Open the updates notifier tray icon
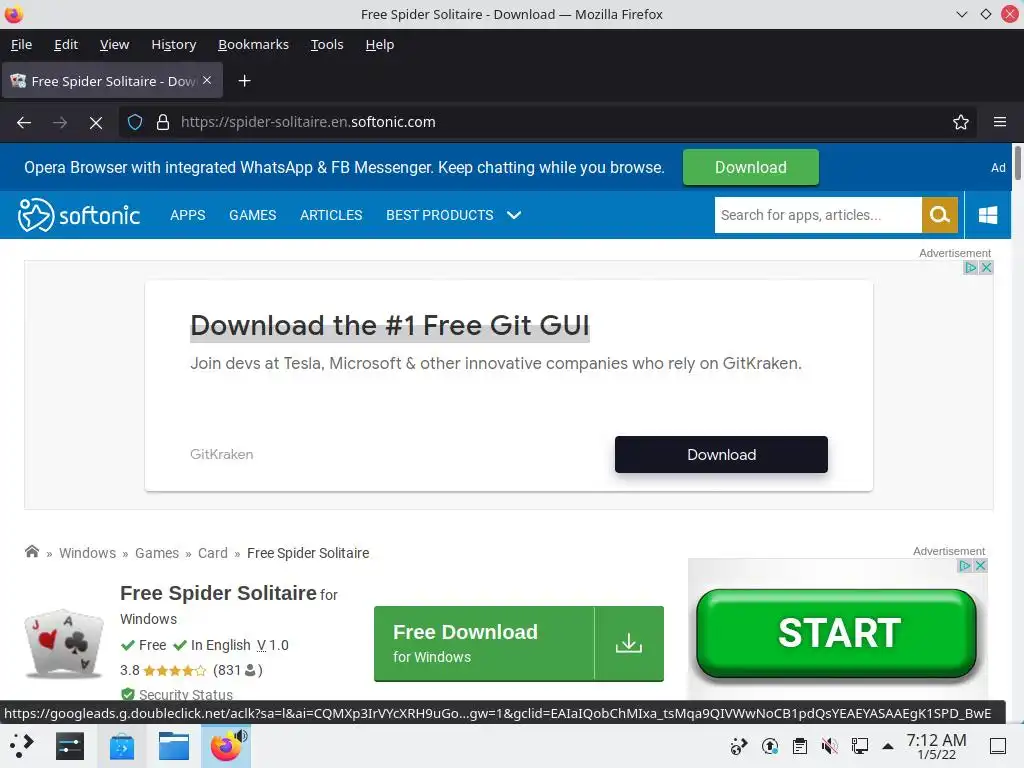This screenshot has width=1024, height=768. pyautogui.click(x=770, y=746)
